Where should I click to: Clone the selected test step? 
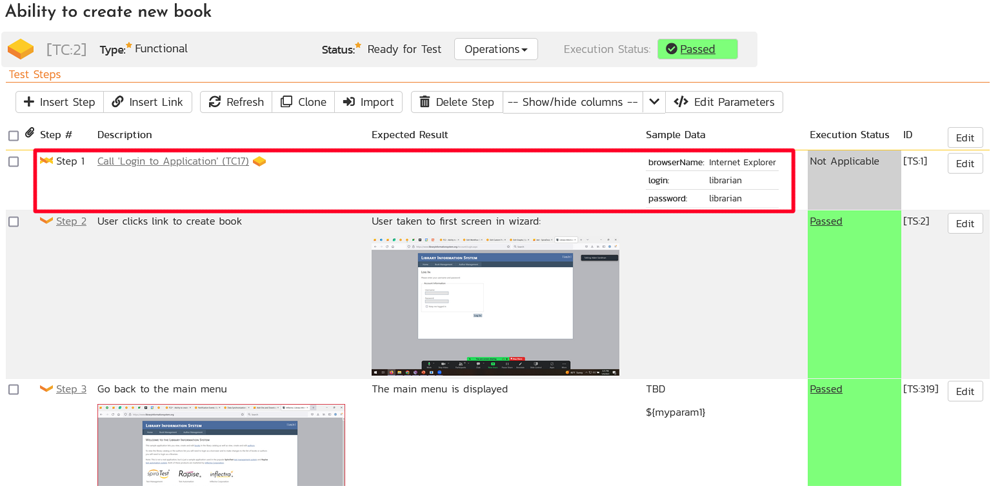(303, 102)
